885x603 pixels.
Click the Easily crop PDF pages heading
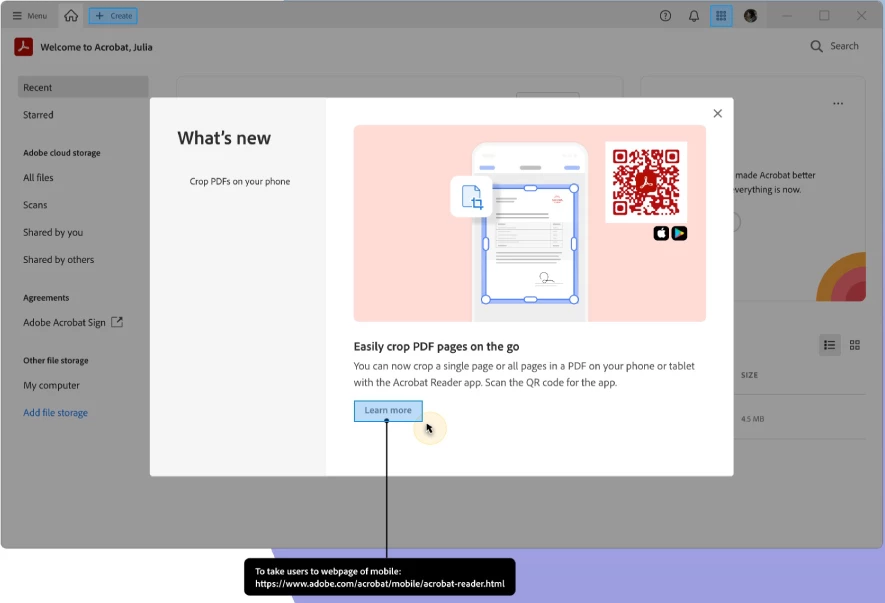(x=436, y=347)
